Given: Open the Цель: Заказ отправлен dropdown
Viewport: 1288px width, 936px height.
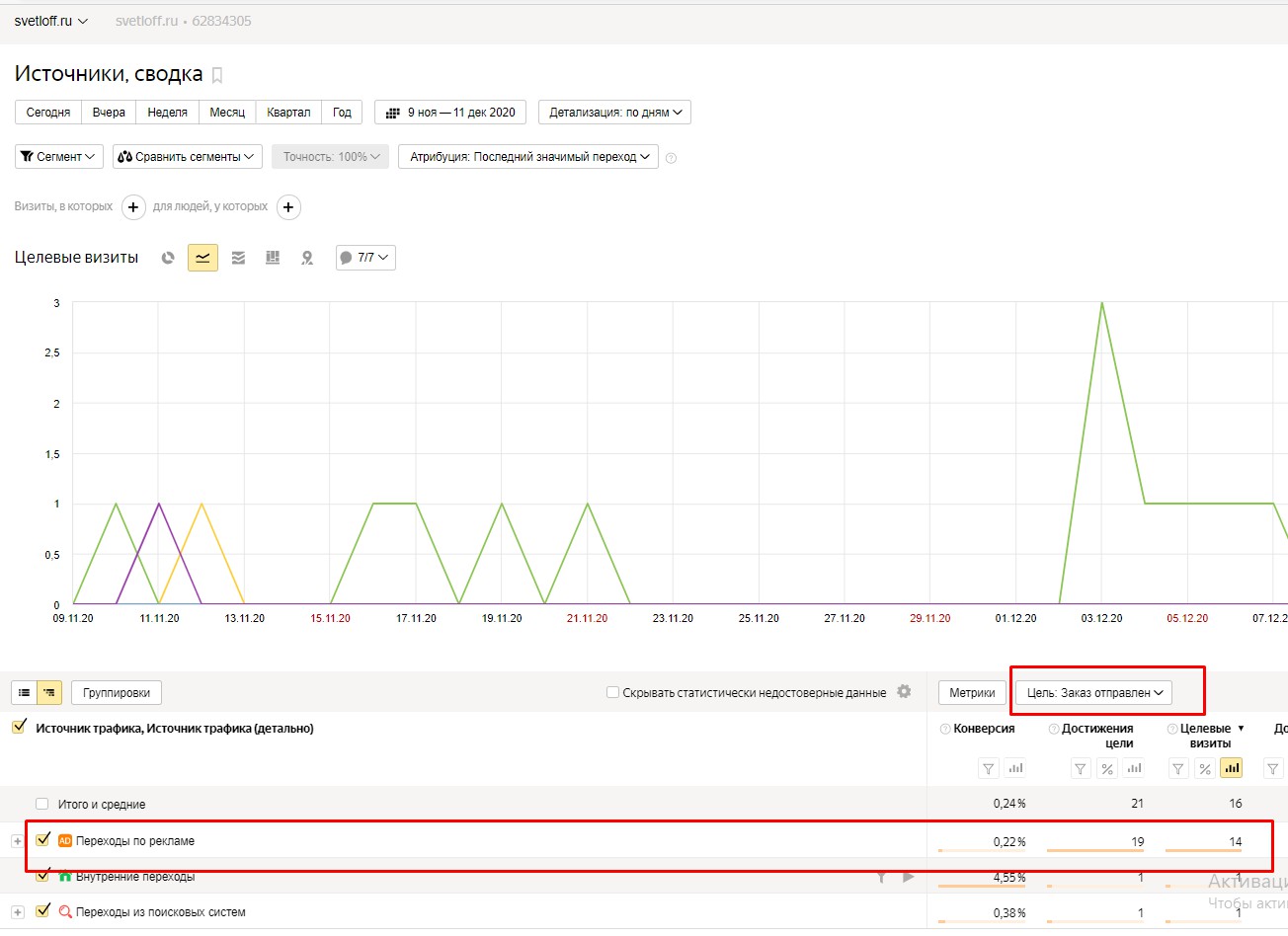Looking at the screenshot, I should [1094, 693].
